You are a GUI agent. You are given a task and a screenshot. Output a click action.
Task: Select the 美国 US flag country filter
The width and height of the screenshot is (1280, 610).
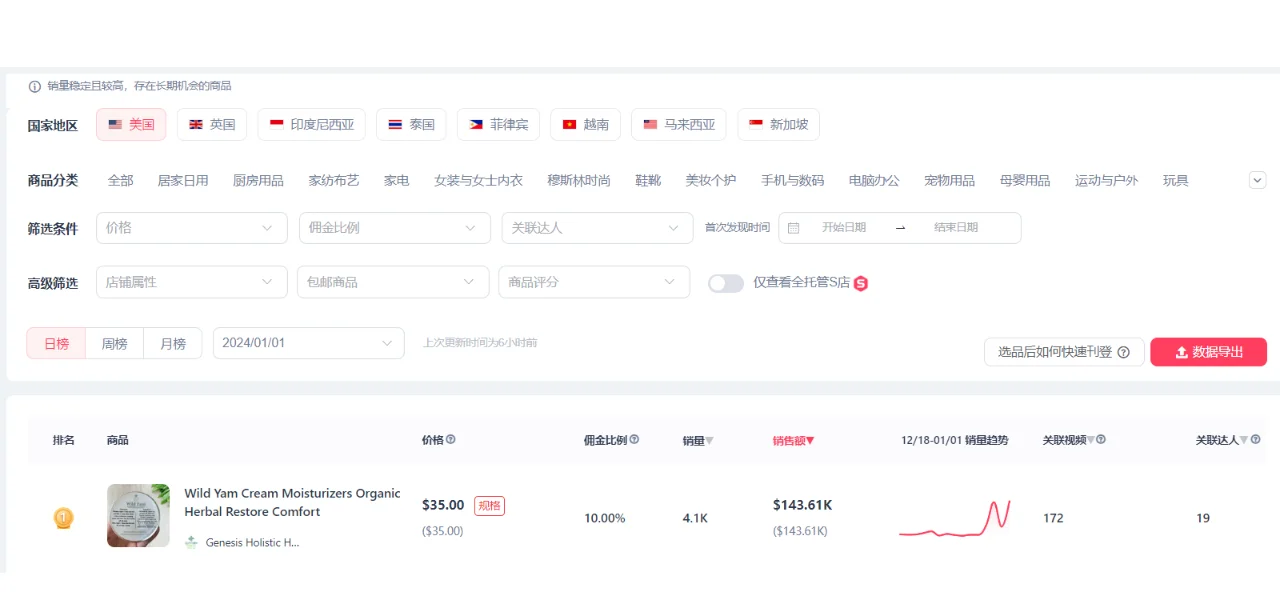coord(130,124)
